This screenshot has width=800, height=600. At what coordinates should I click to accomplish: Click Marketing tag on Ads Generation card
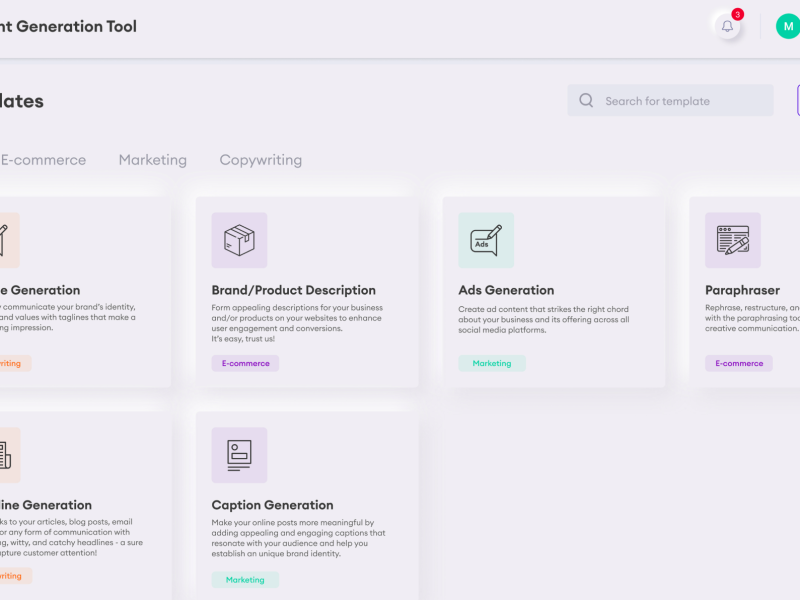492,363
